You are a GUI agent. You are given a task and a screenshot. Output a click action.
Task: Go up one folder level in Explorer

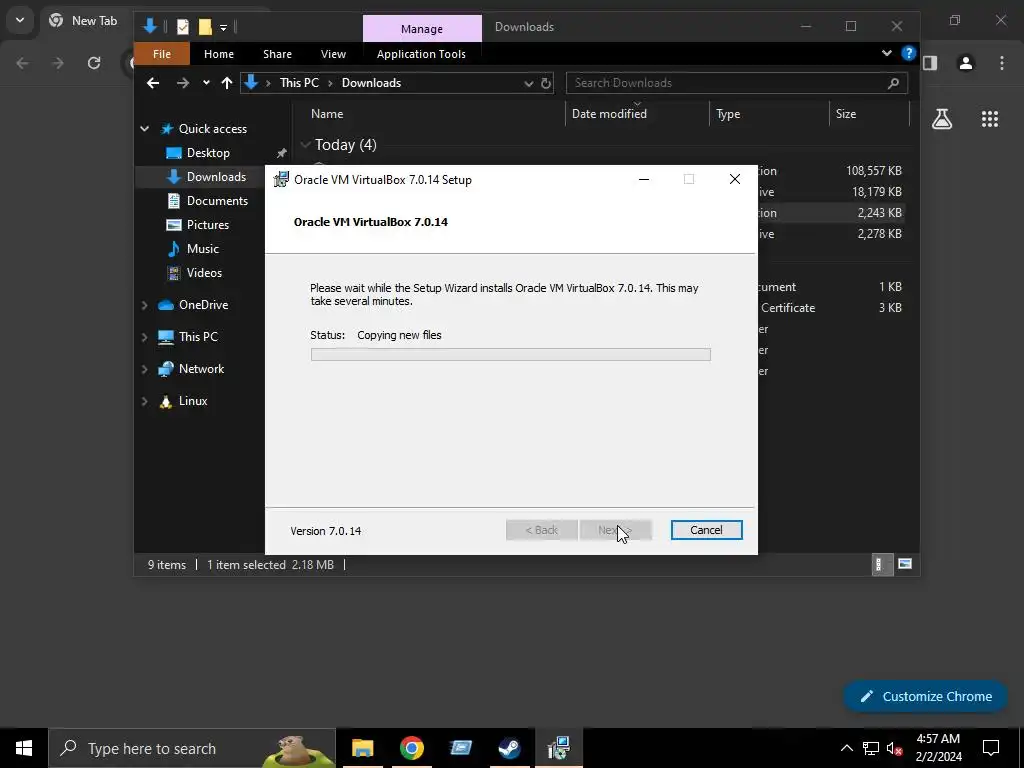coord(227,83)
